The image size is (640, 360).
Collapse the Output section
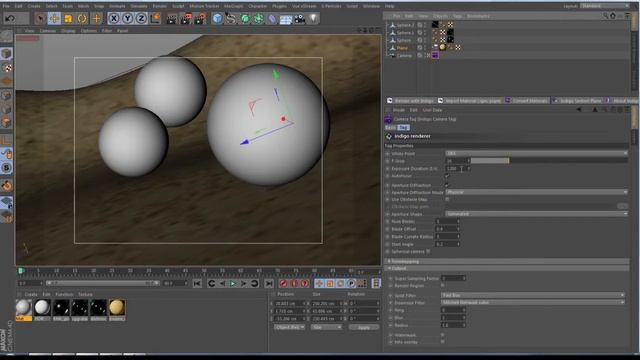(x=507, y=268)
